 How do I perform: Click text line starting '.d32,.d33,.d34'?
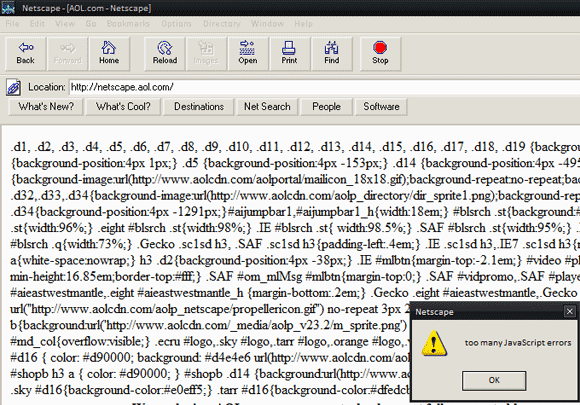click(295, 196)
